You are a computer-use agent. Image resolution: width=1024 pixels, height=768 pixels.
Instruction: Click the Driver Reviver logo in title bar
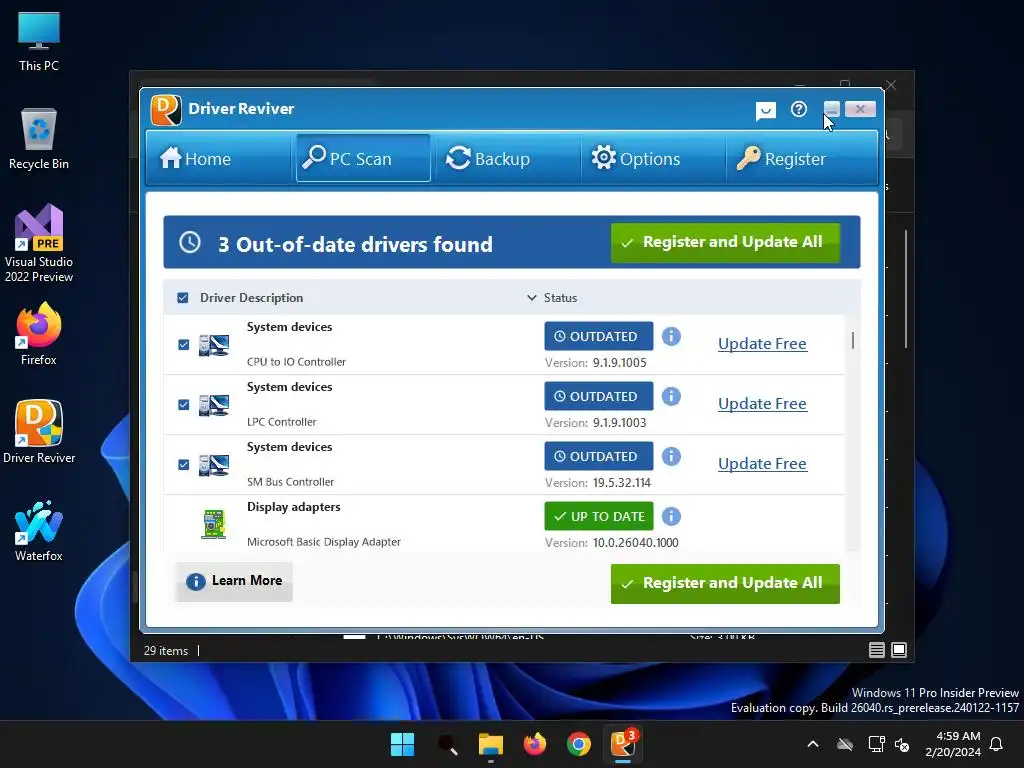pyautogui.click(x=166, y=109)
